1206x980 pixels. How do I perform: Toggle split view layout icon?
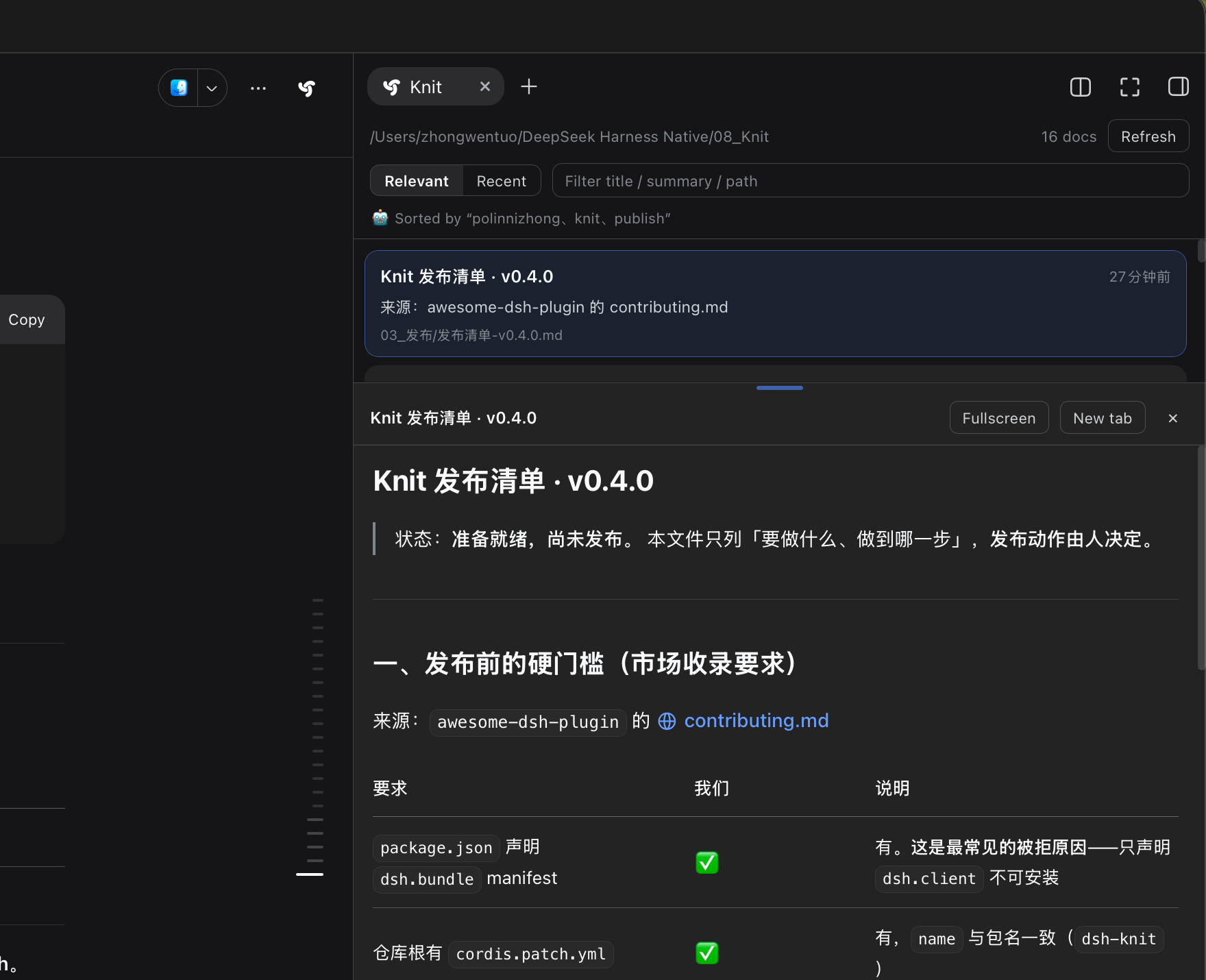1081,87
